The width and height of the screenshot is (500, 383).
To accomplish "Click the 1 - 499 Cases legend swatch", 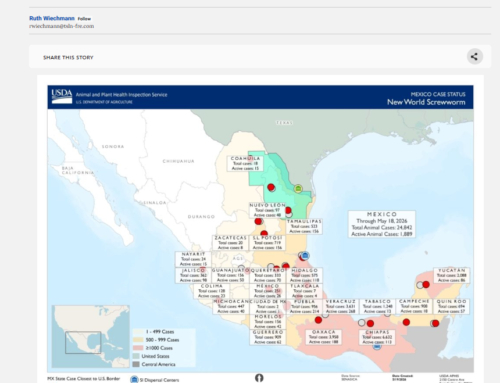I will pos(138,332).
